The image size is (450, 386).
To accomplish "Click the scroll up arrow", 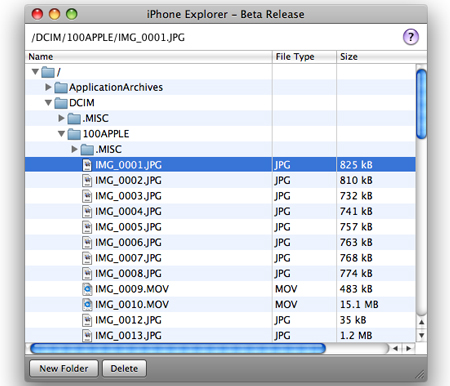I will 422,322.
